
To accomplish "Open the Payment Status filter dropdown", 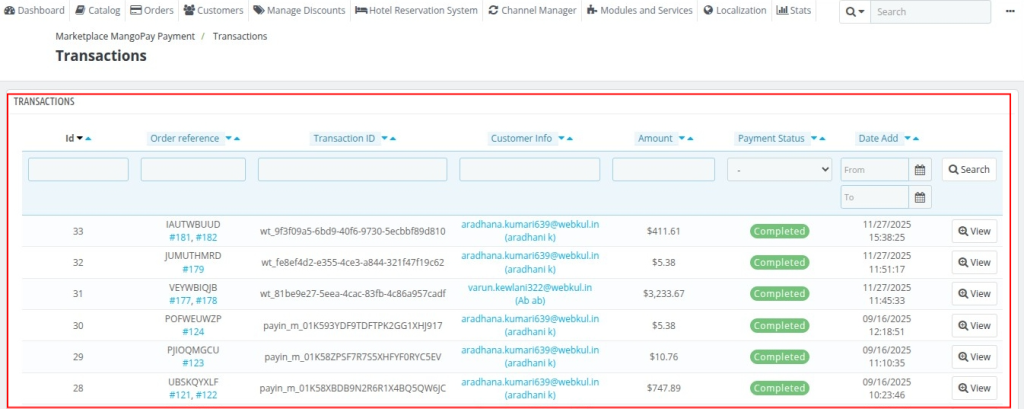I will 779,169.
